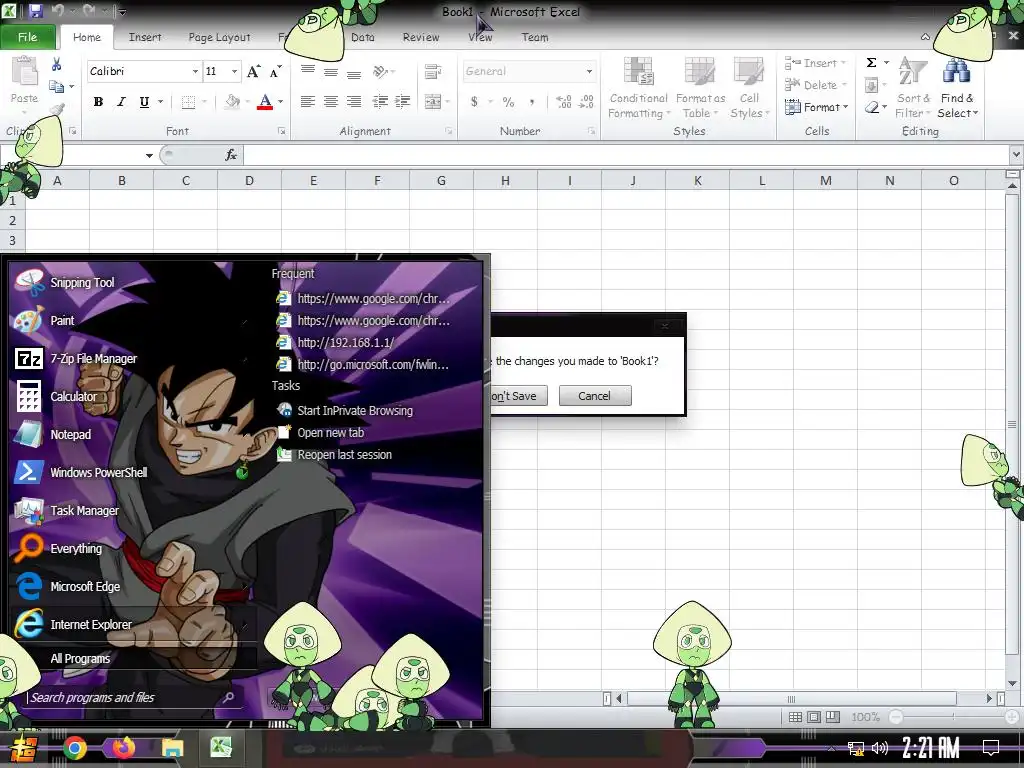Click the Wrap Text icon
The height and width of the screenshot is (768, 1024).
pyautogui.click(x=432, y=71)
